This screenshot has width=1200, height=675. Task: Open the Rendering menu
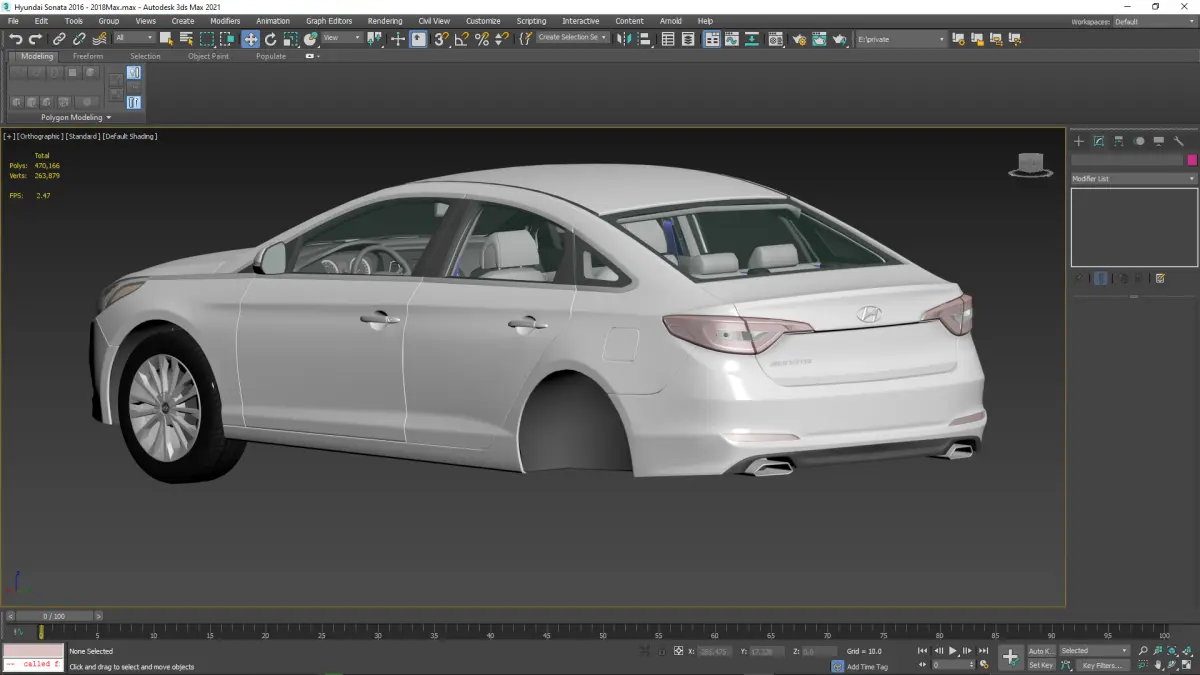pyautogui.click(x=384, y=21)
